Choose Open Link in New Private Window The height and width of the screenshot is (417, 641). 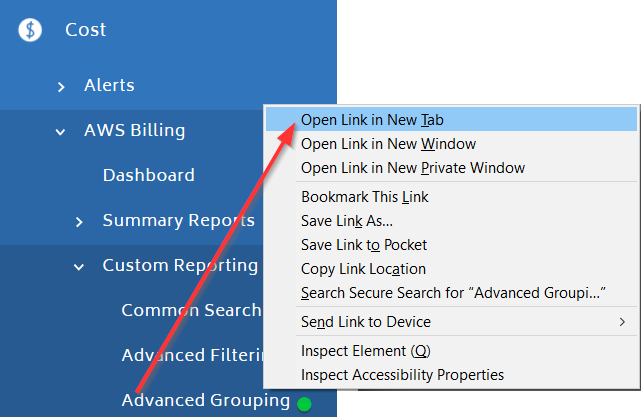tap(451, 168)
